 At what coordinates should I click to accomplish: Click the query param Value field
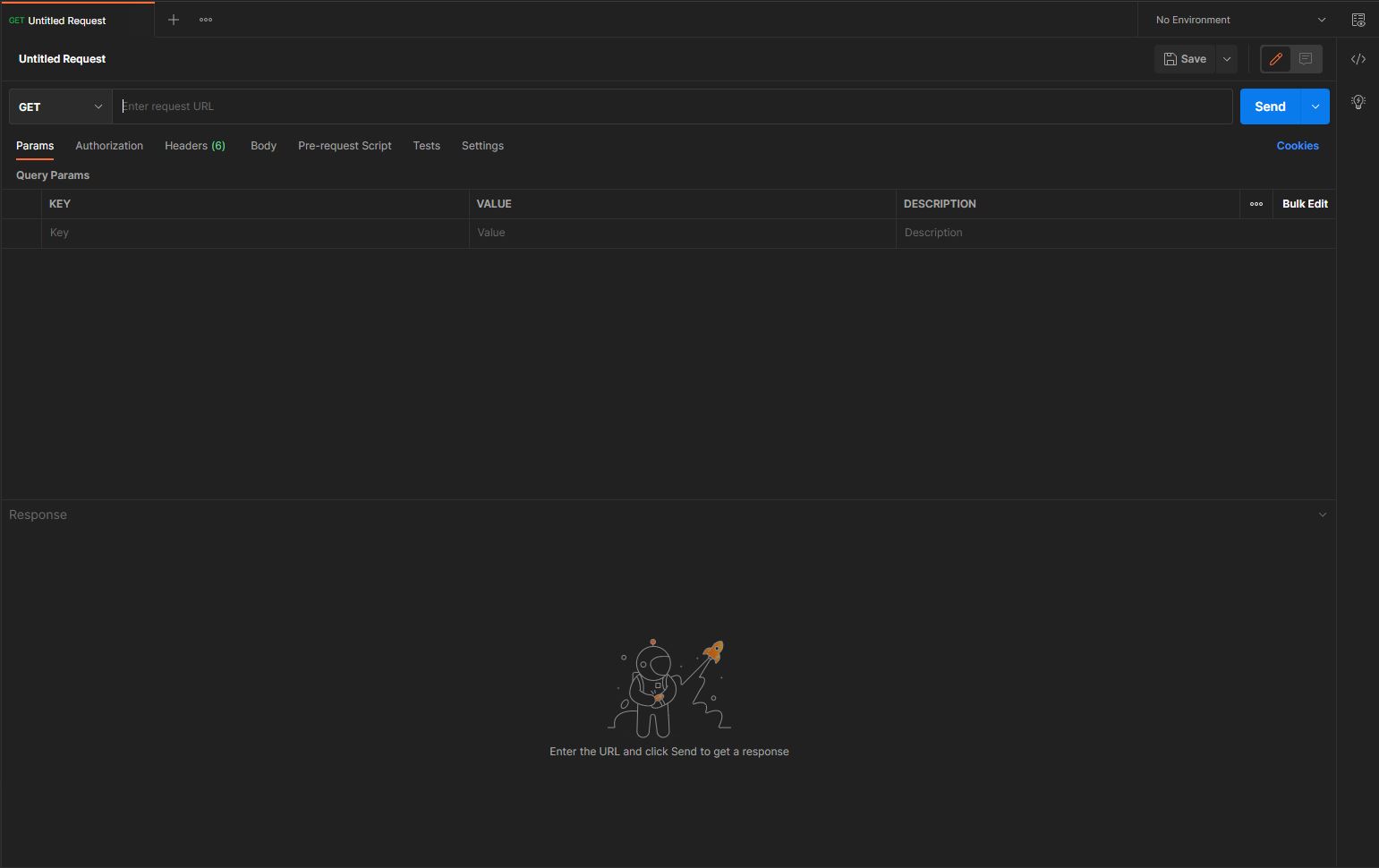tap(683, 233)
